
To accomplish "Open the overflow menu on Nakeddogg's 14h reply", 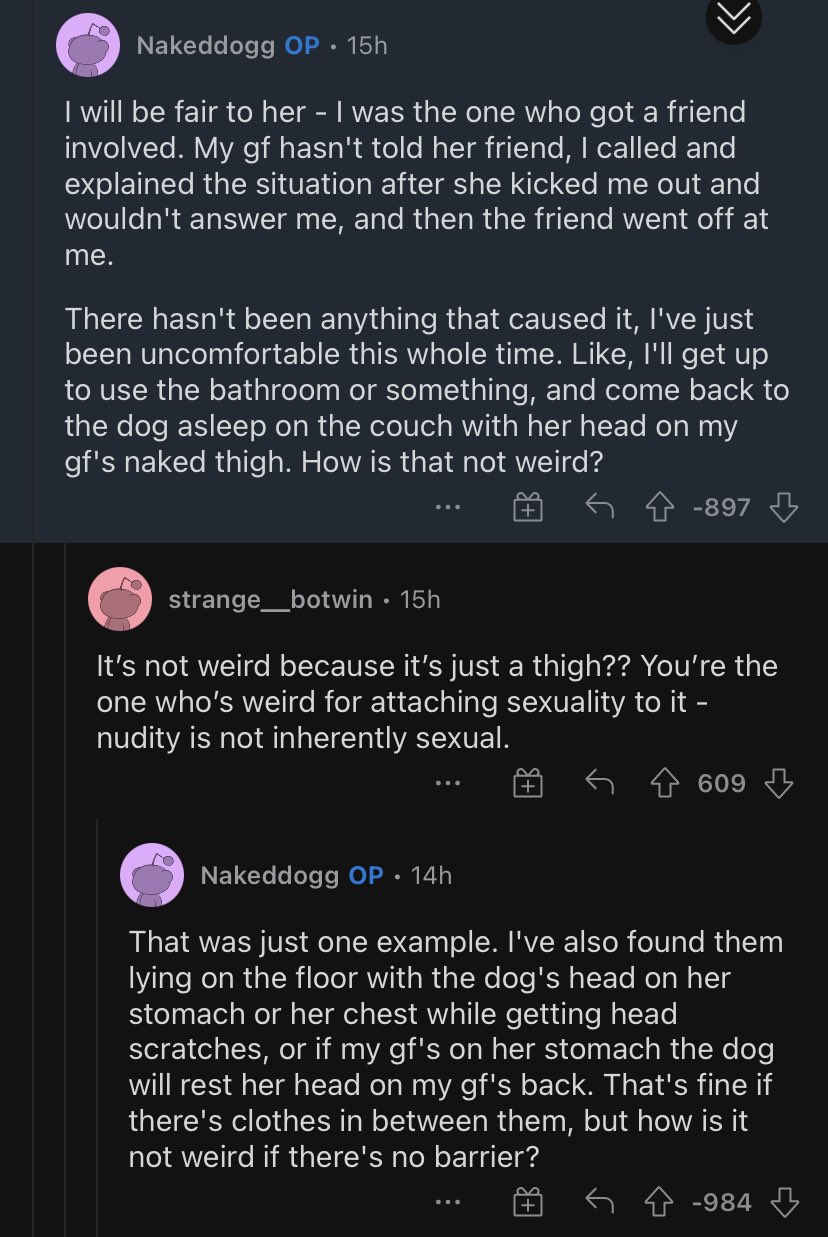I will tap(447, 1200).
